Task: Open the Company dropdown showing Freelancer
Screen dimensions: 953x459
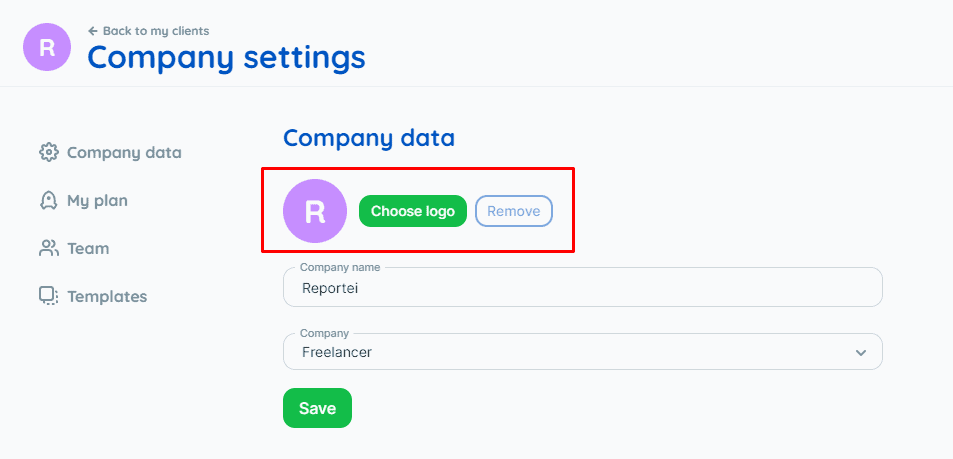Action: (x=582, y=351)
